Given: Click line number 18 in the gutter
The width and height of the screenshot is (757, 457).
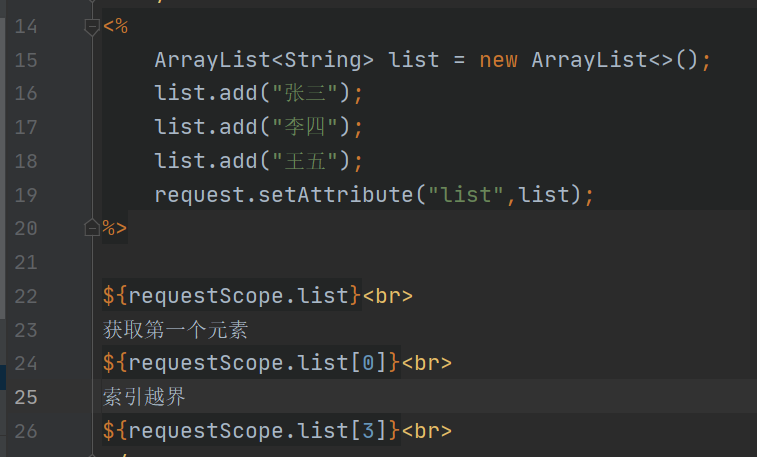Looking at the screenshot, I should click(x=26, y=161).
